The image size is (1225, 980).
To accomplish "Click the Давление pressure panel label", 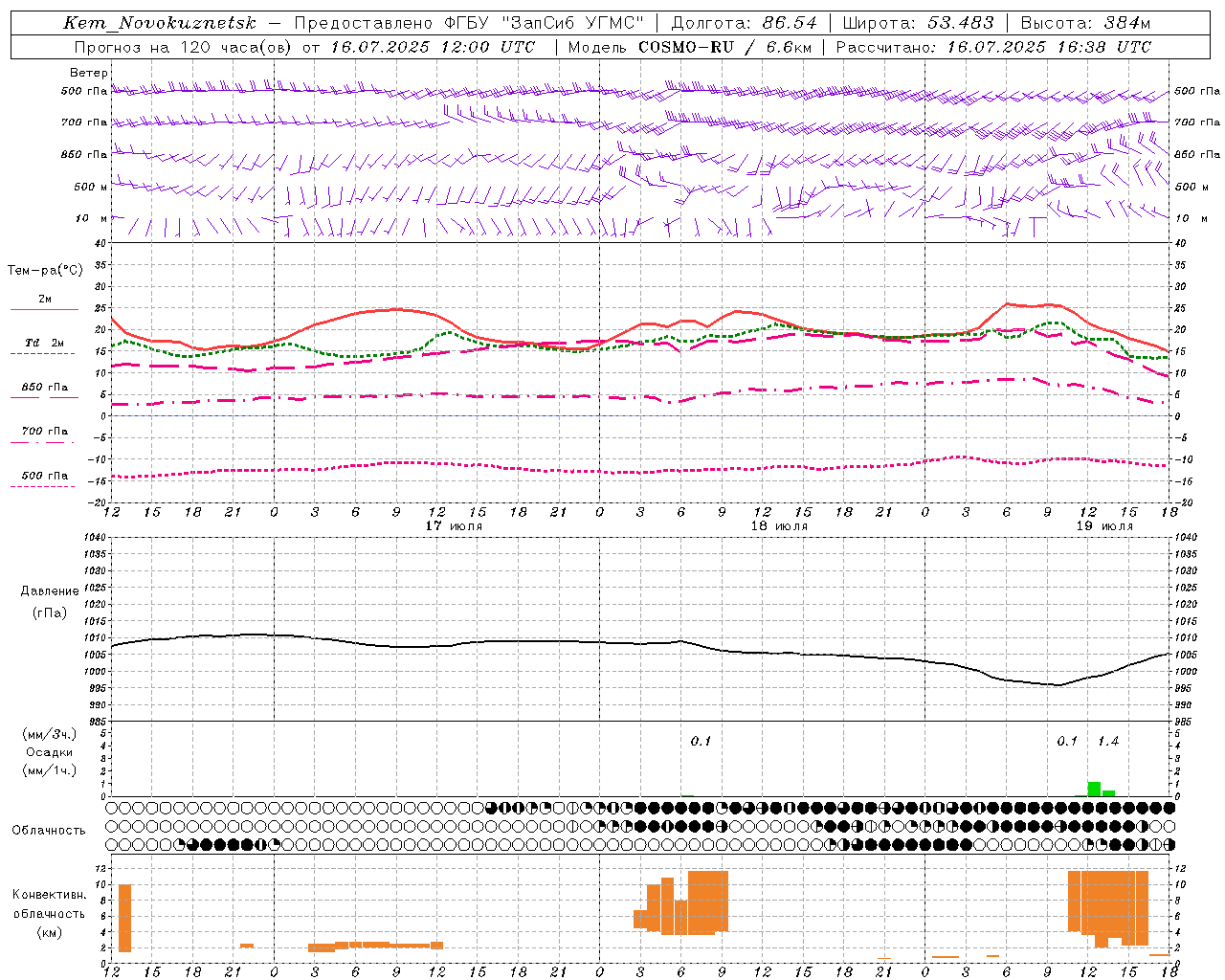I will pos(50,591).
